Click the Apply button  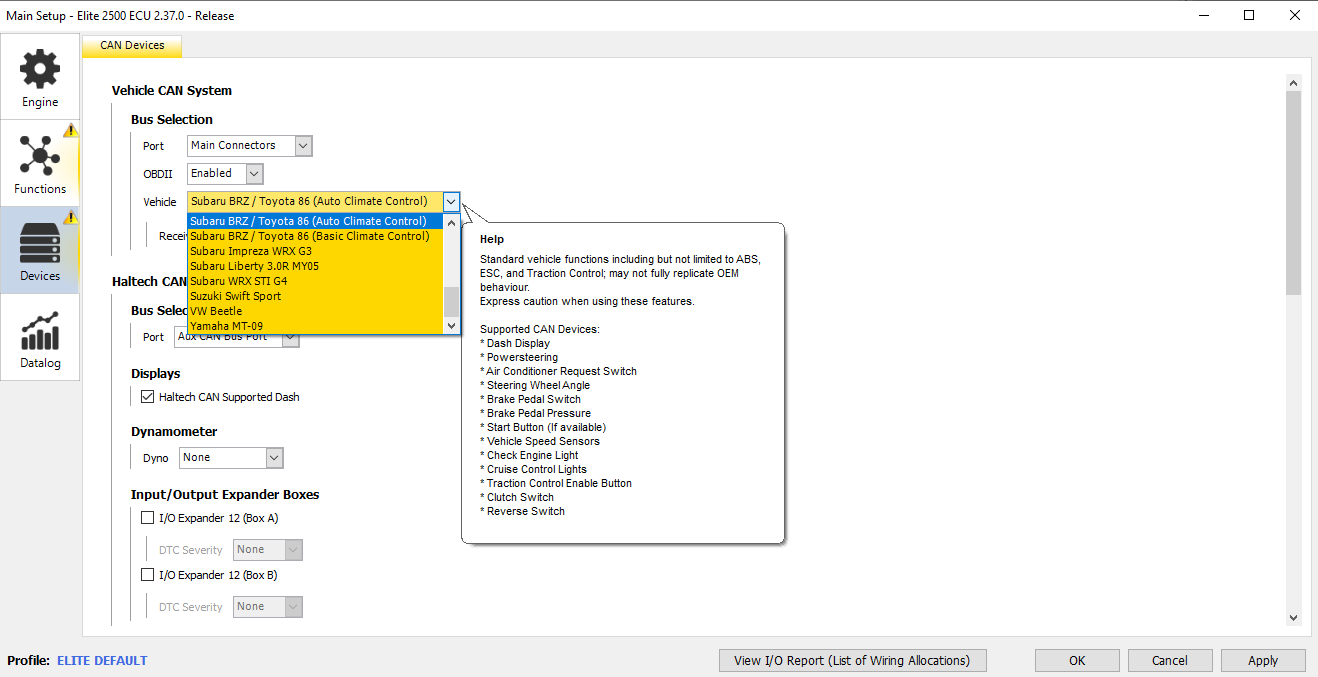coord(1263,660)
